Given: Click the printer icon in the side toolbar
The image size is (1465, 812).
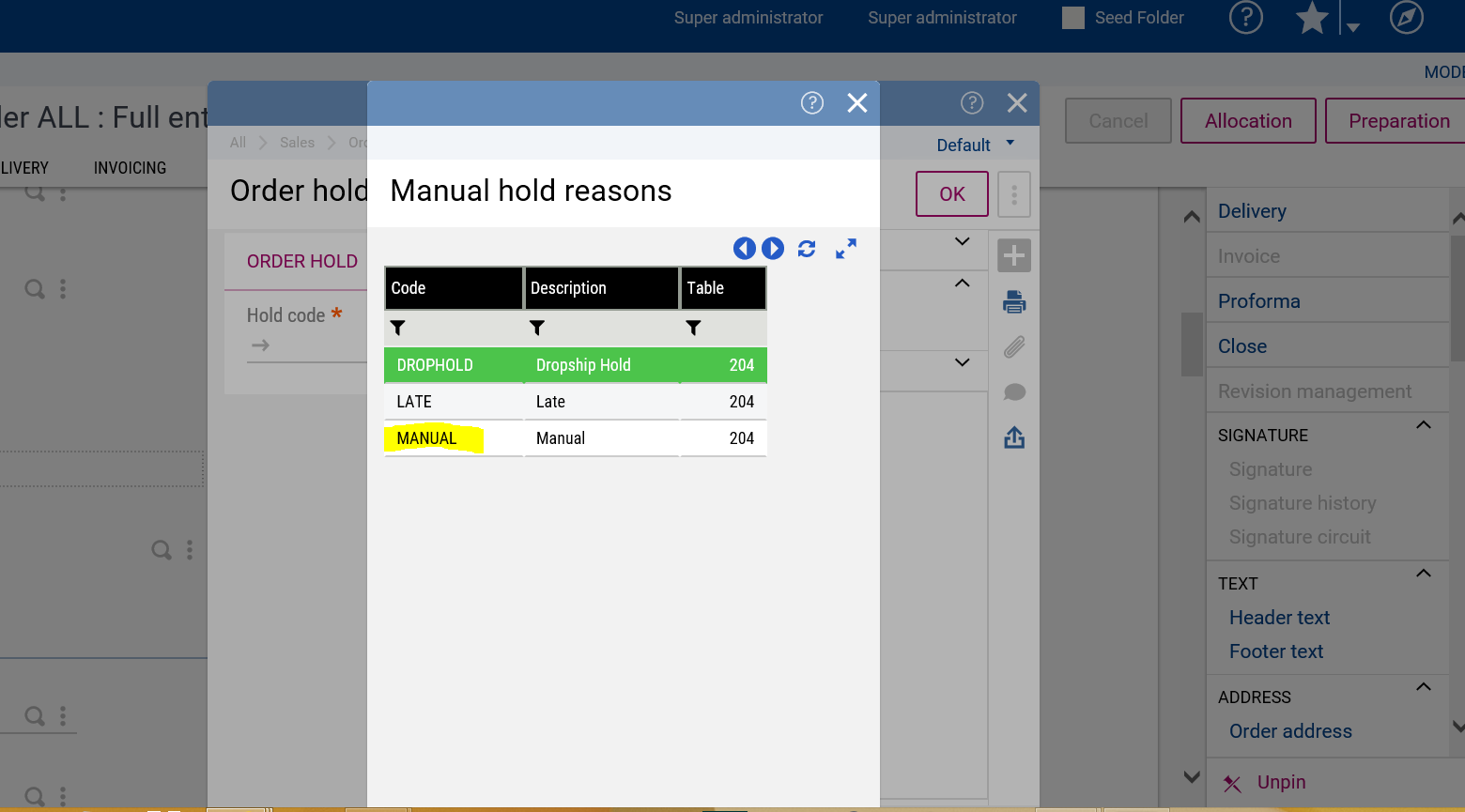Looking at the screenshot, I should 1014,301.
